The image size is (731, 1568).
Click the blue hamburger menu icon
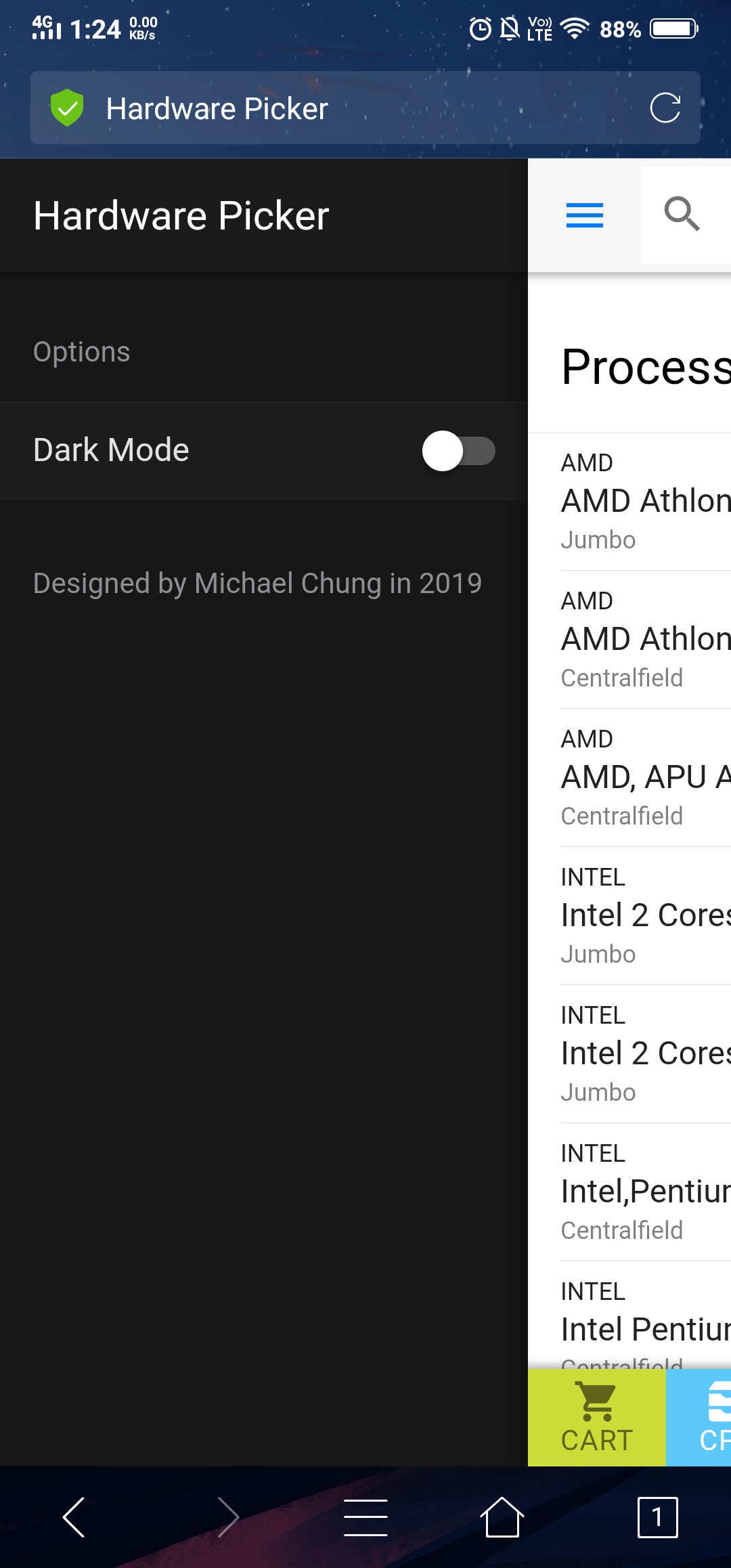pos(585,215)
